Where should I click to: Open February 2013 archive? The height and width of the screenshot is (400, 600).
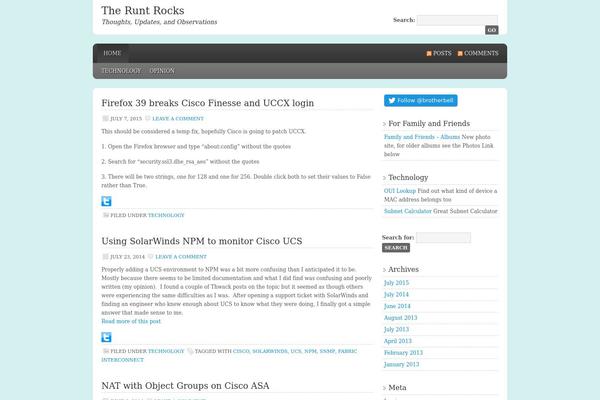coord(403,353)
